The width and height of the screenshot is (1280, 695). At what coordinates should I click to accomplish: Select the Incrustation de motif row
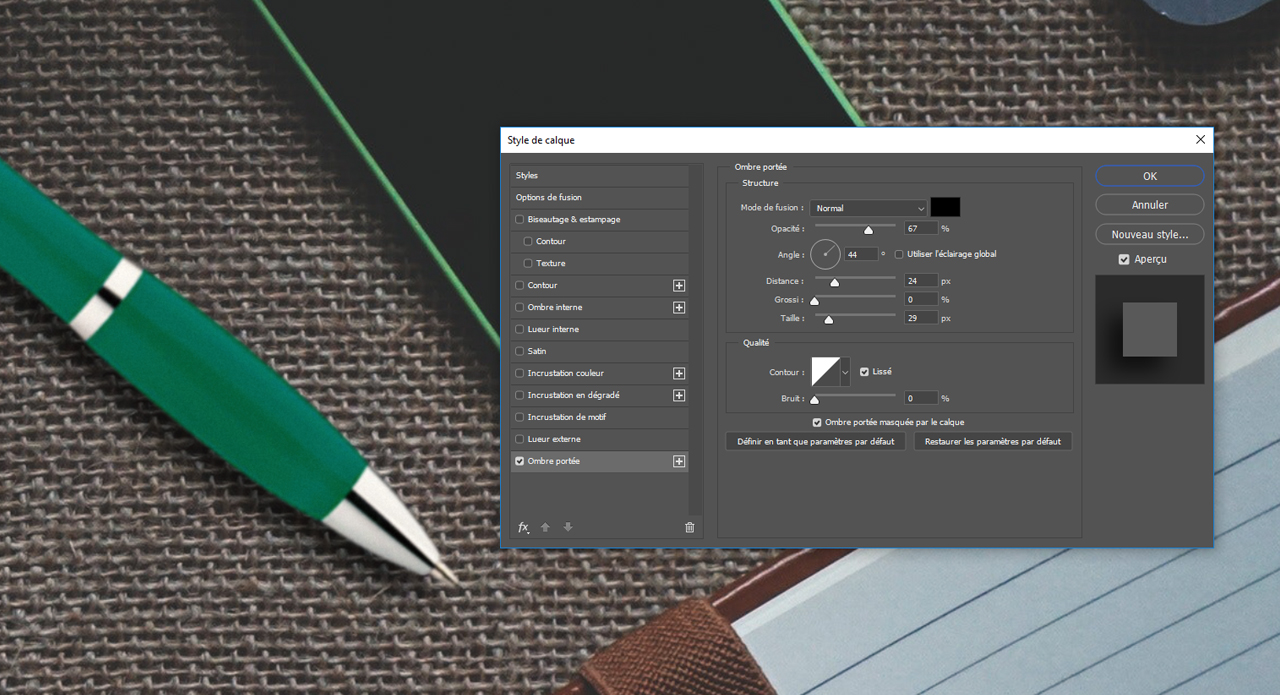599,417
